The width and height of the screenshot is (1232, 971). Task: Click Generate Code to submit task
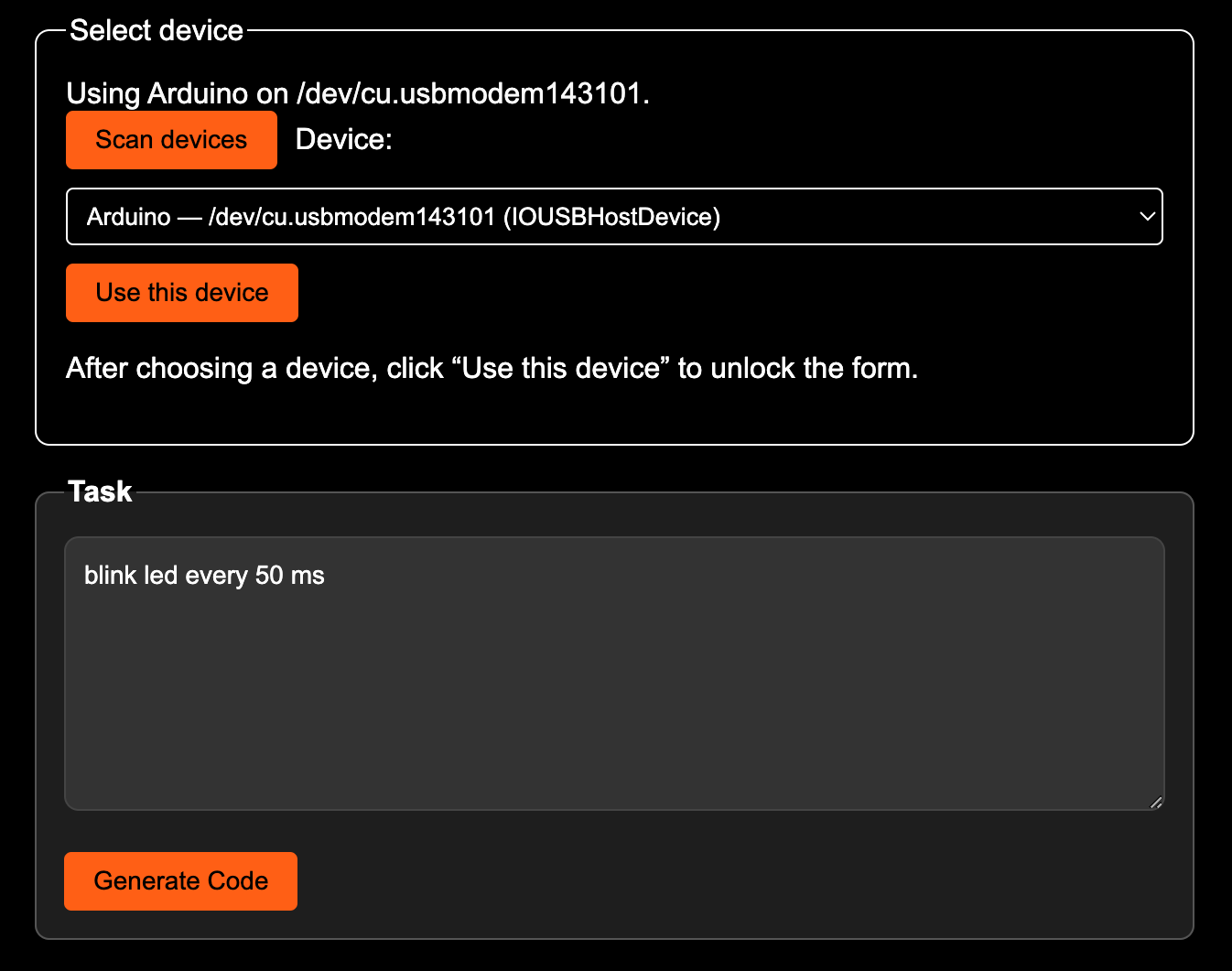[180, 880]
